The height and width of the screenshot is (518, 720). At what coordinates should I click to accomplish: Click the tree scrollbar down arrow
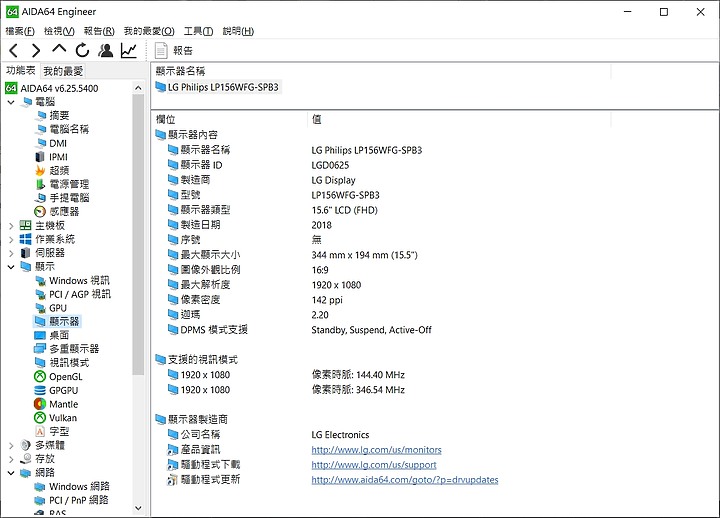pyautogui.click(x=138, y=508)
